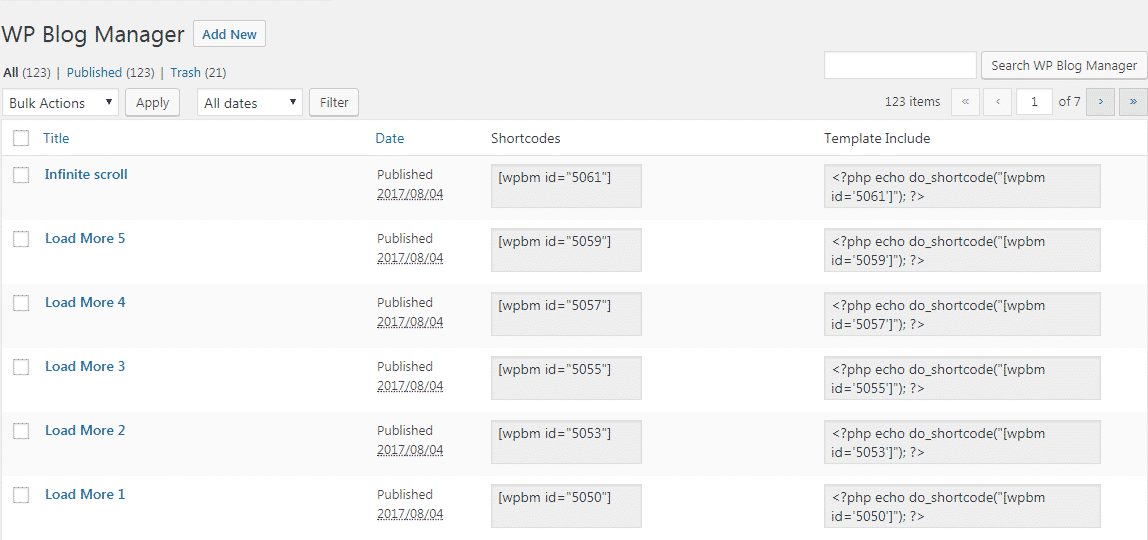Open the Load More 2 entry
1148x540 pixels.
coord(85,430)
